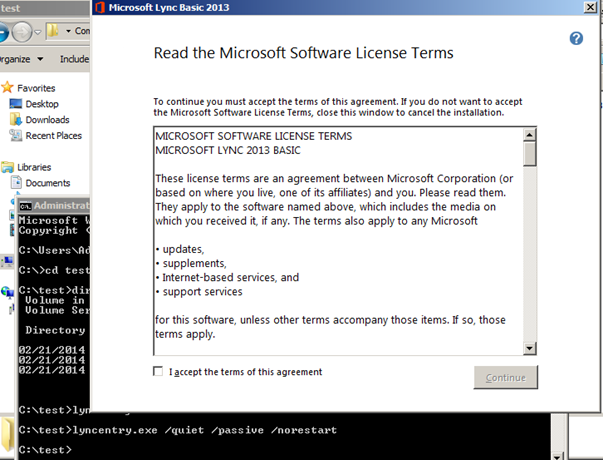Open the help icon in Lync setup
603x460 pixels.
576,38
